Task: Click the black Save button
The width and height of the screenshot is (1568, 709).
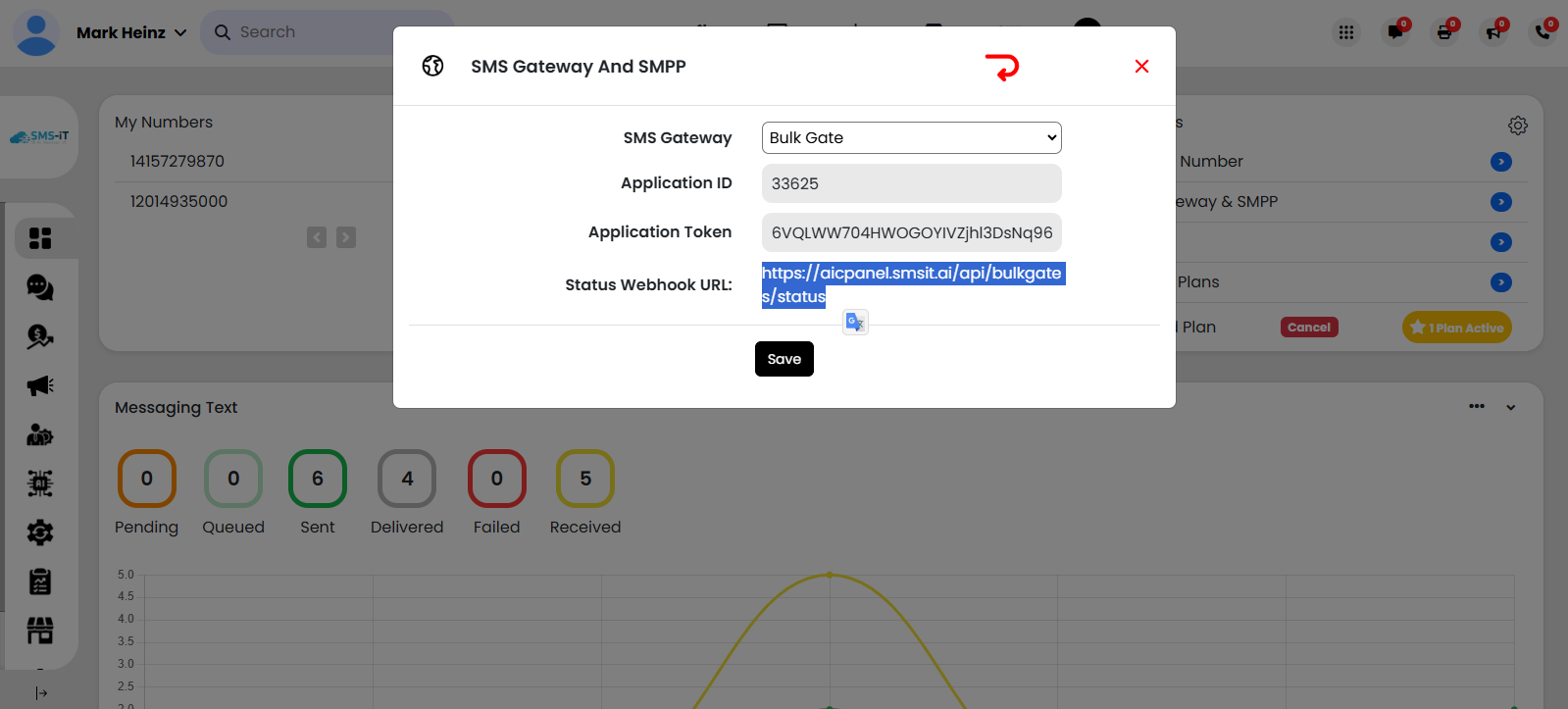Action: tap(784, 359)
